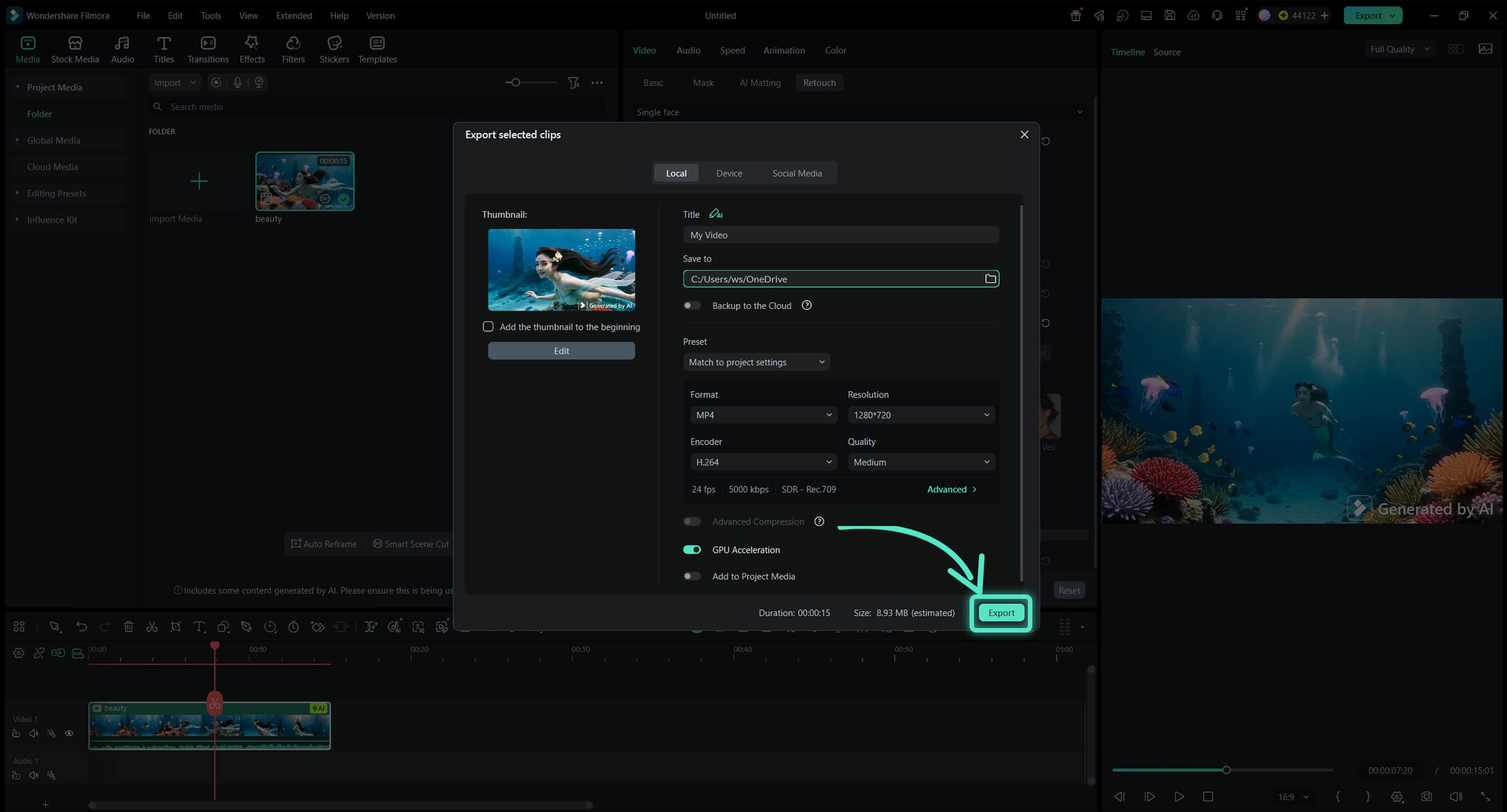Switch to the Device export tab
Viewport: 1507px width, 812px height.
(729, 173)
